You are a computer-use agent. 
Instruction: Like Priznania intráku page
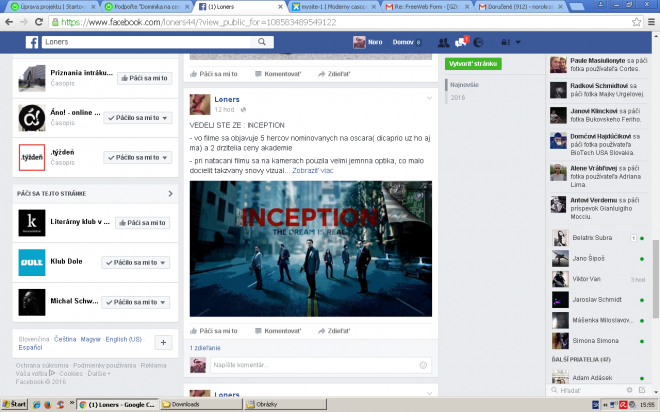pos(144,78)
